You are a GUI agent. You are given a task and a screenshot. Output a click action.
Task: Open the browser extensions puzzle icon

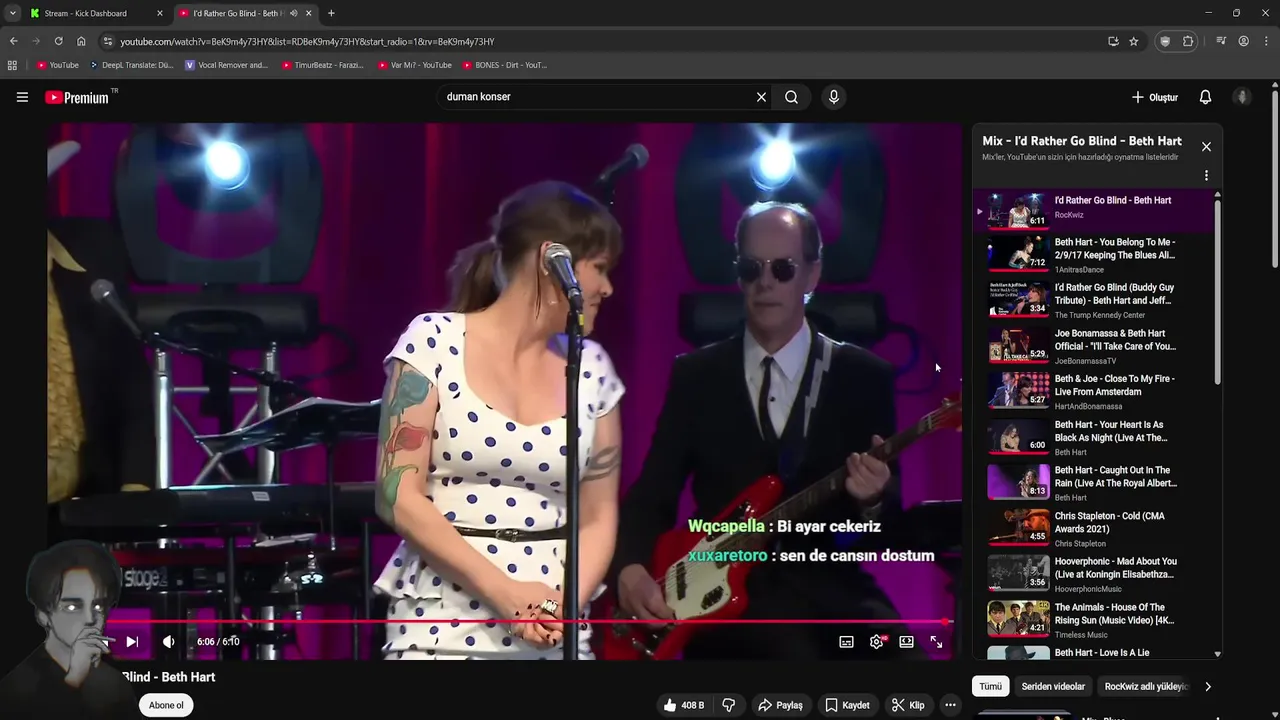coord(1188,41)
